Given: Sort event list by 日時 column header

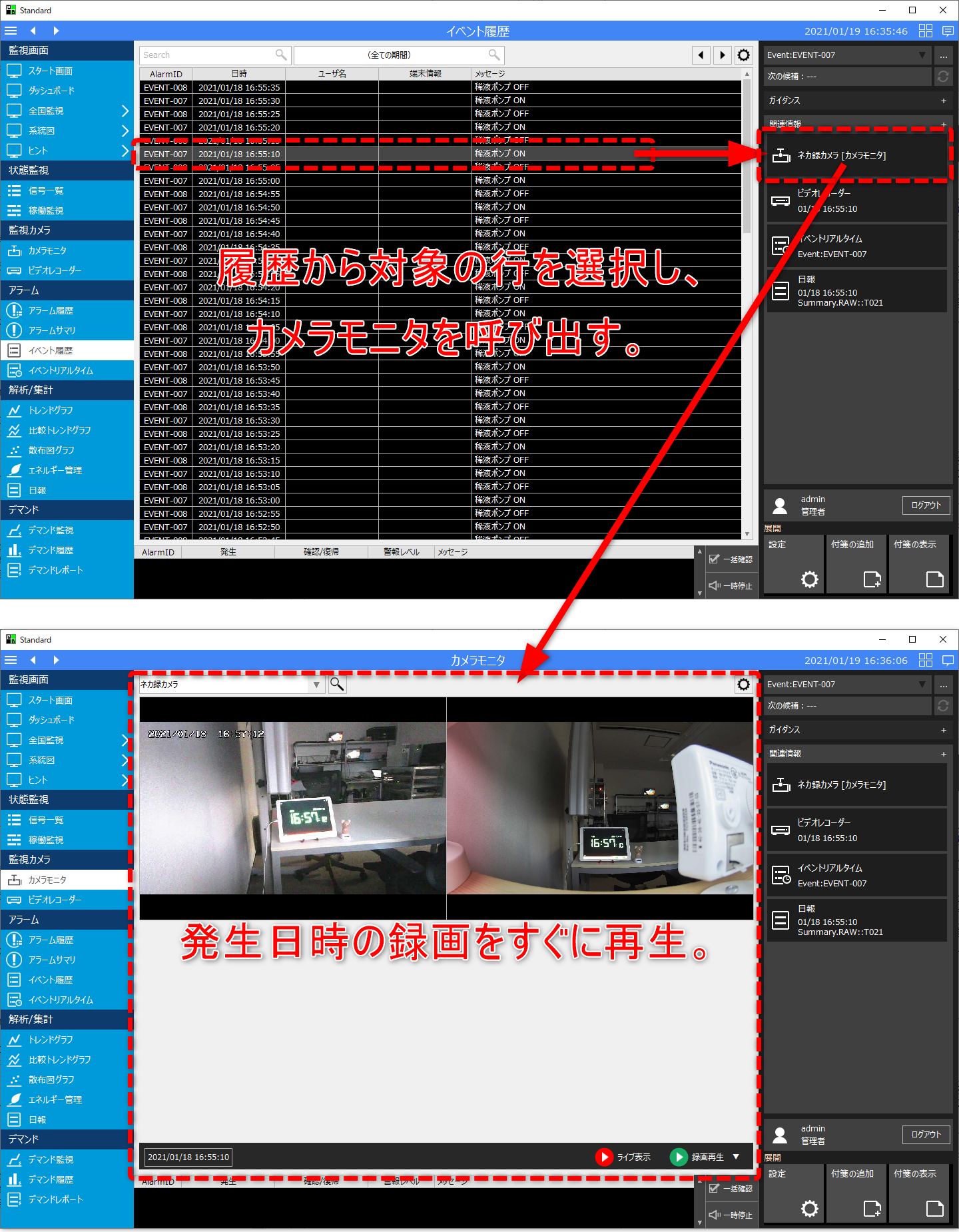Looking at the screenshot, I should [x=239, y=74].
